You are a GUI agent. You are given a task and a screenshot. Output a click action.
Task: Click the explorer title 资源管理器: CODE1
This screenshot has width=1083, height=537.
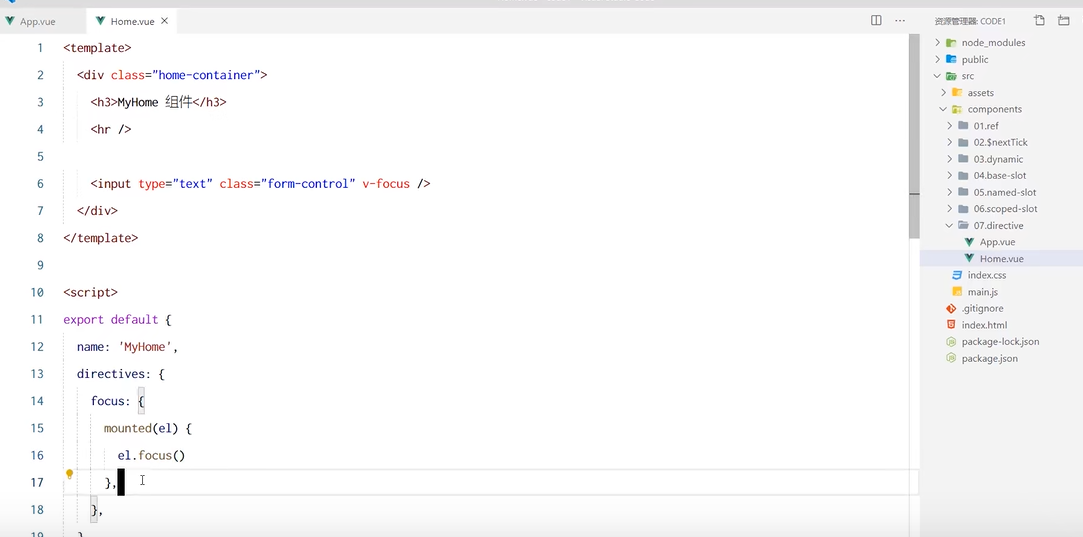[x=970, y=21]
